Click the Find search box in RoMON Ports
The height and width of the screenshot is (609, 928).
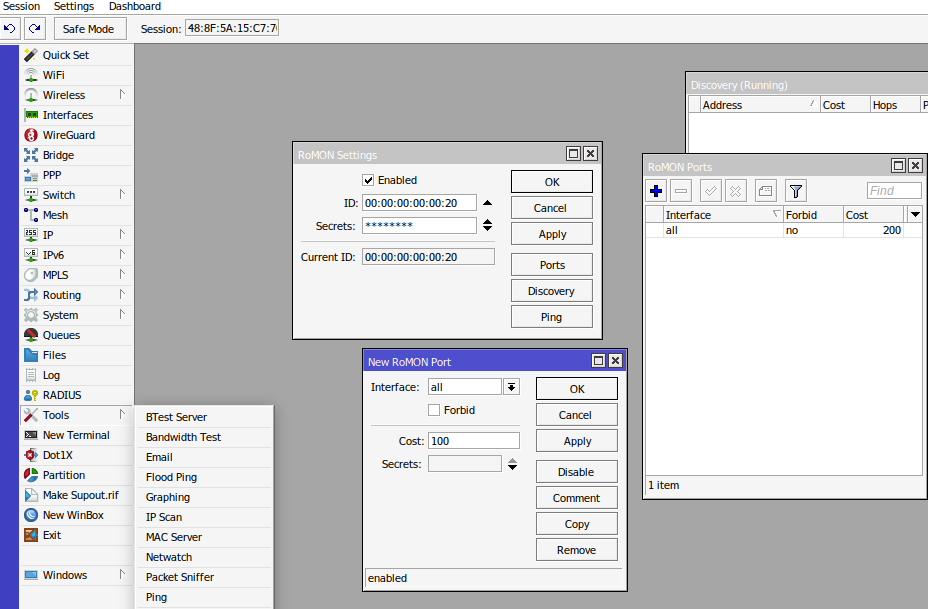(x=893, y=190)
